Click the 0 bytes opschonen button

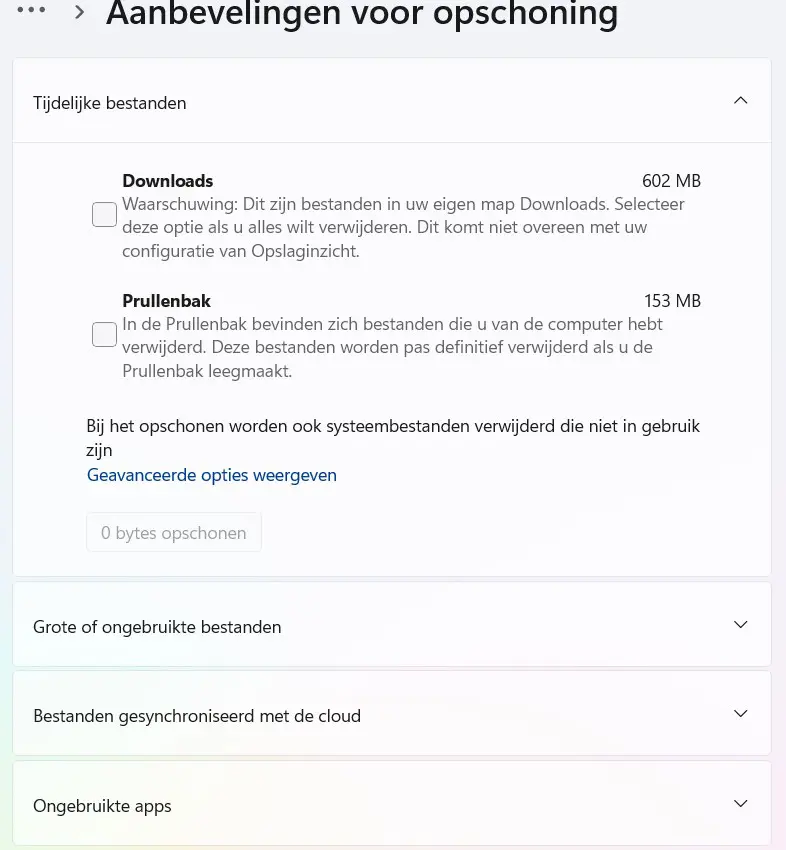[174, 532]
